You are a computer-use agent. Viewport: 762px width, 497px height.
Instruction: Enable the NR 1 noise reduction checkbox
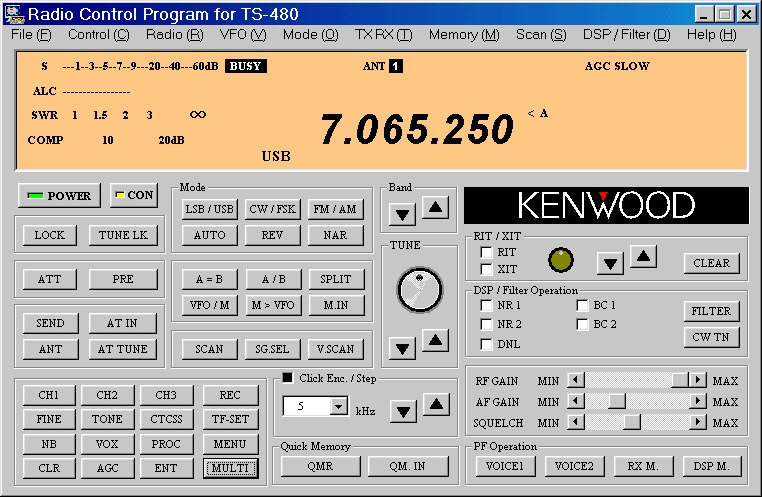(487, 306)
